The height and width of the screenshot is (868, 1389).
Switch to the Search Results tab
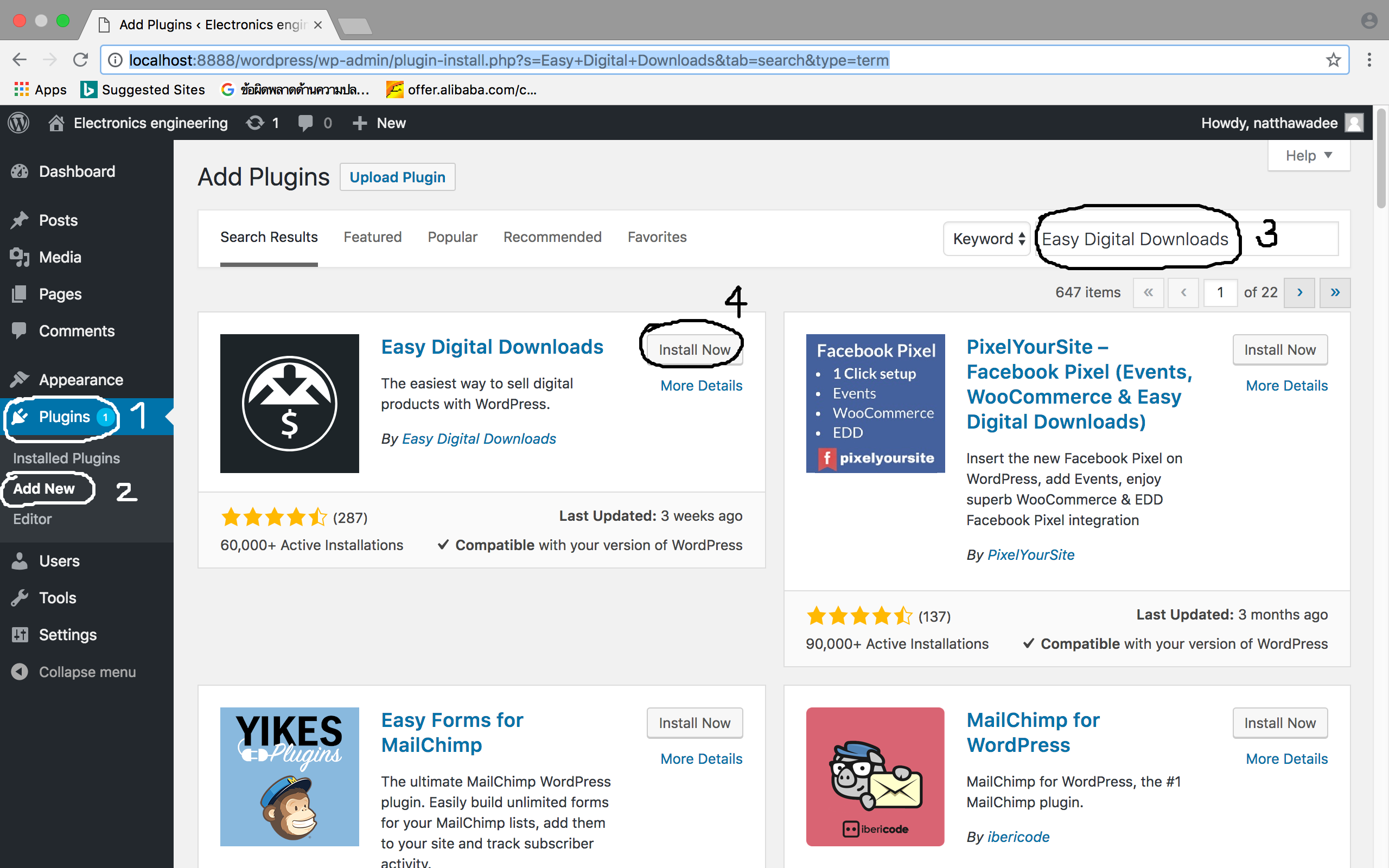pyautogui.click(x=269, y=237)
